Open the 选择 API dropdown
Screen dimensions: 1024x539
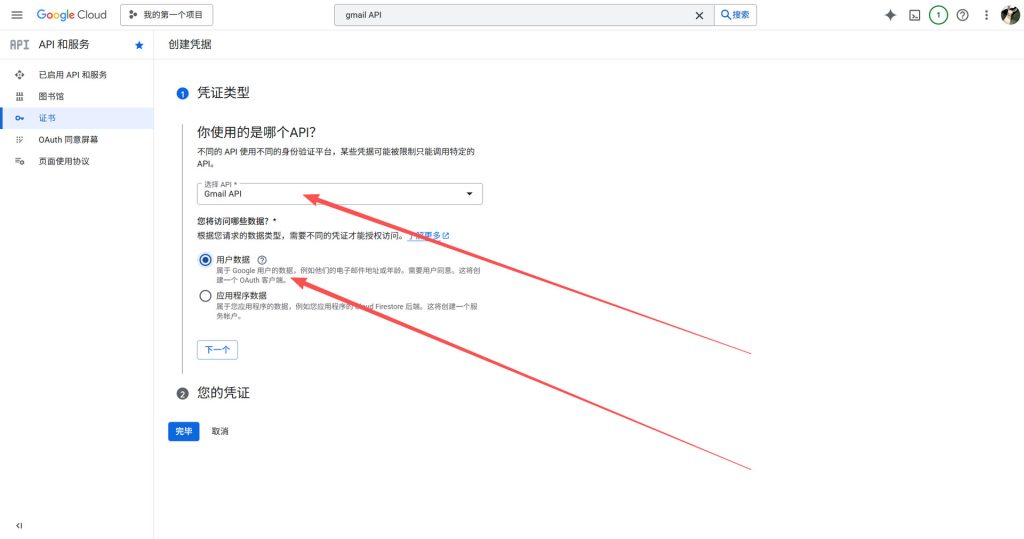coord(339,194)
